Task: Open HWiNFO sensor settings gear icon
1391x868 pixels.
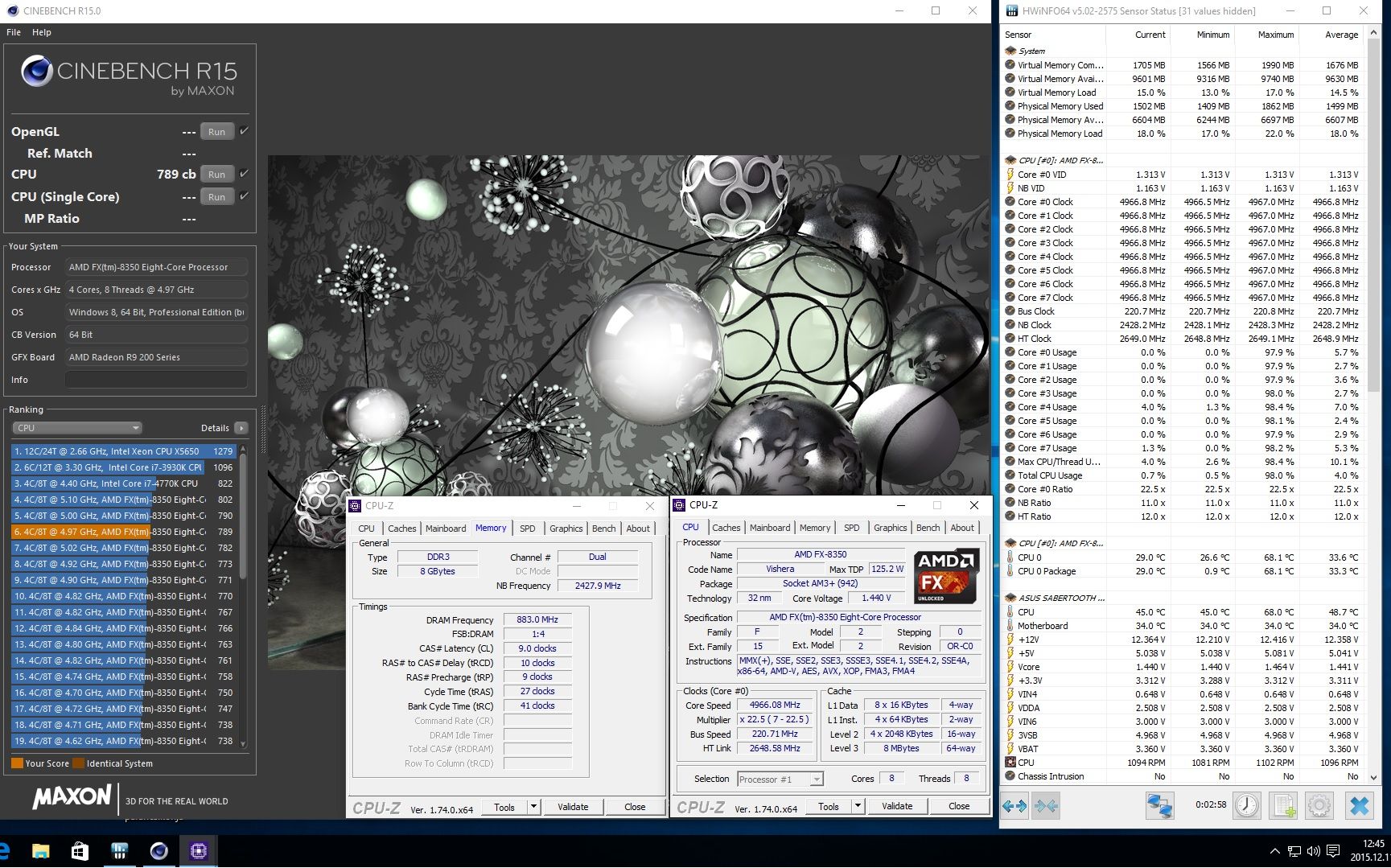Action: (x=1319, y=806)
